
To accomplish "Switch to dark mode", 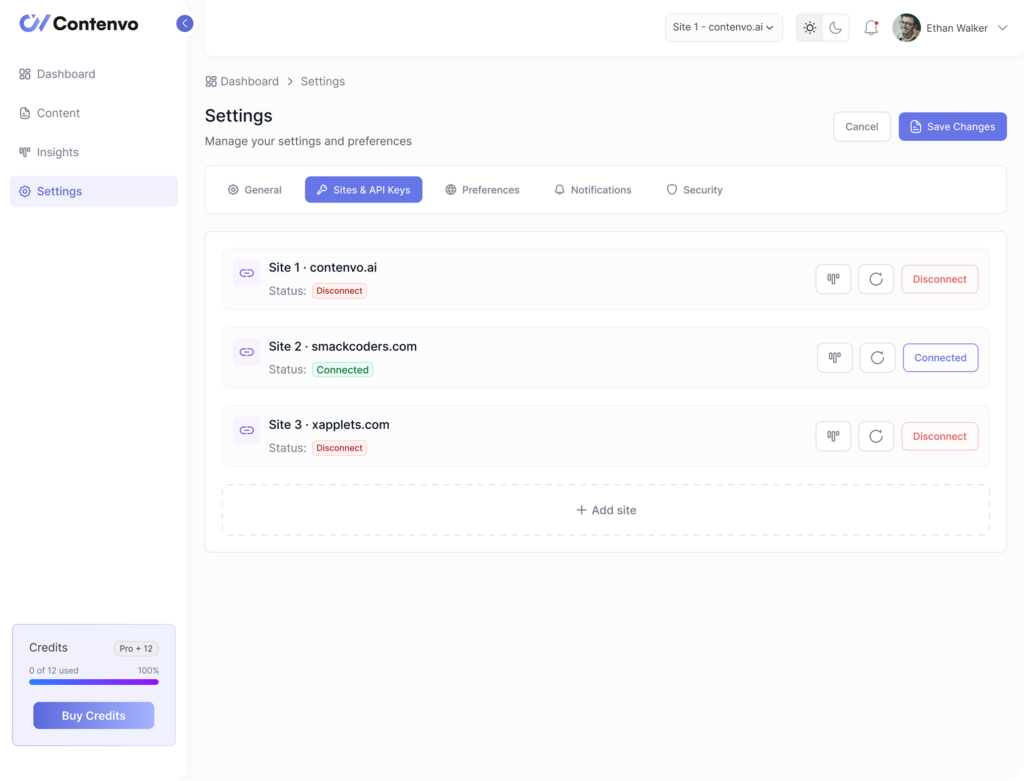I will coord(834,28).
